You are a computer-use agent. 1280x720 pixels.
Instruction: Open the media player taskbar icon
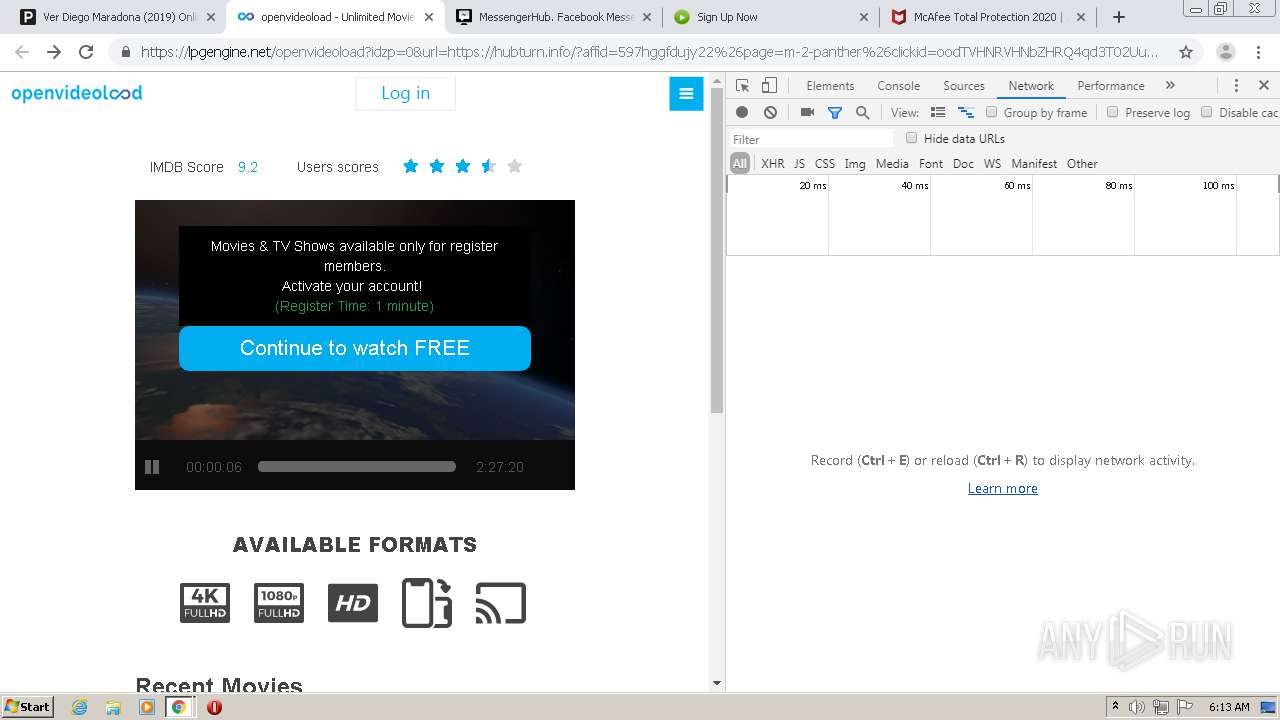coord(147,707)
